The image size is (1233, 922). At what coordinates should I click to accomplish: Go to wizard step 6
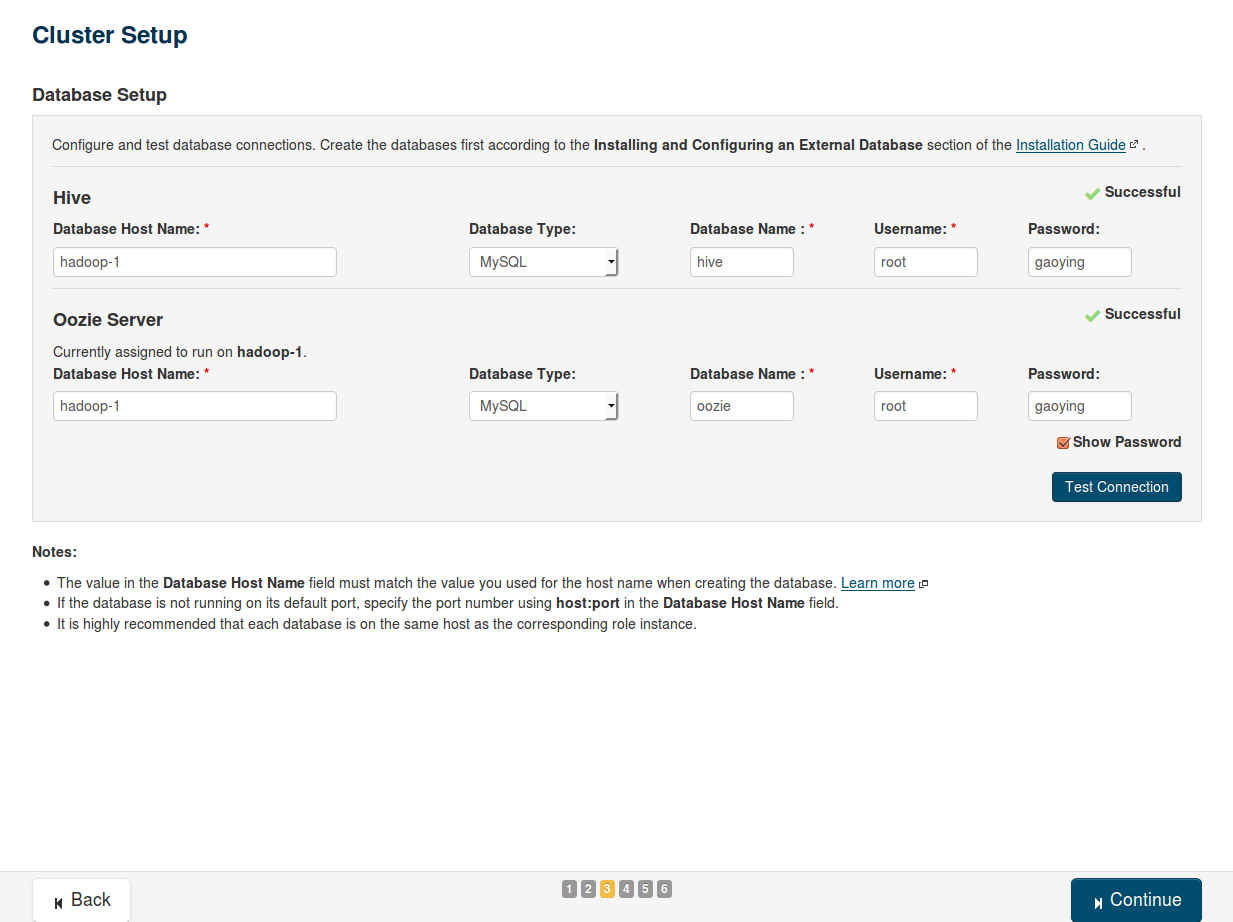(664, 889)
